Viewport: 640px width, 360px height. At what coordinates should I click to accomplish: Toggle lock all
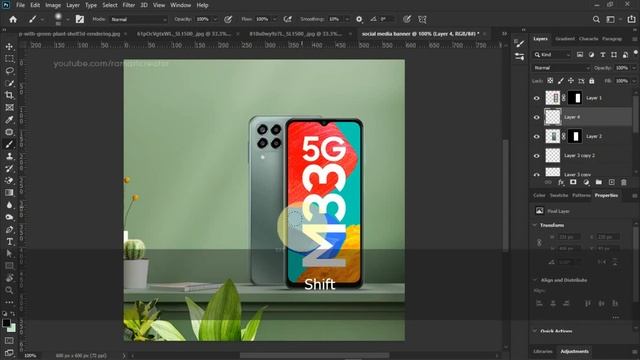click(x=592, y=81)
